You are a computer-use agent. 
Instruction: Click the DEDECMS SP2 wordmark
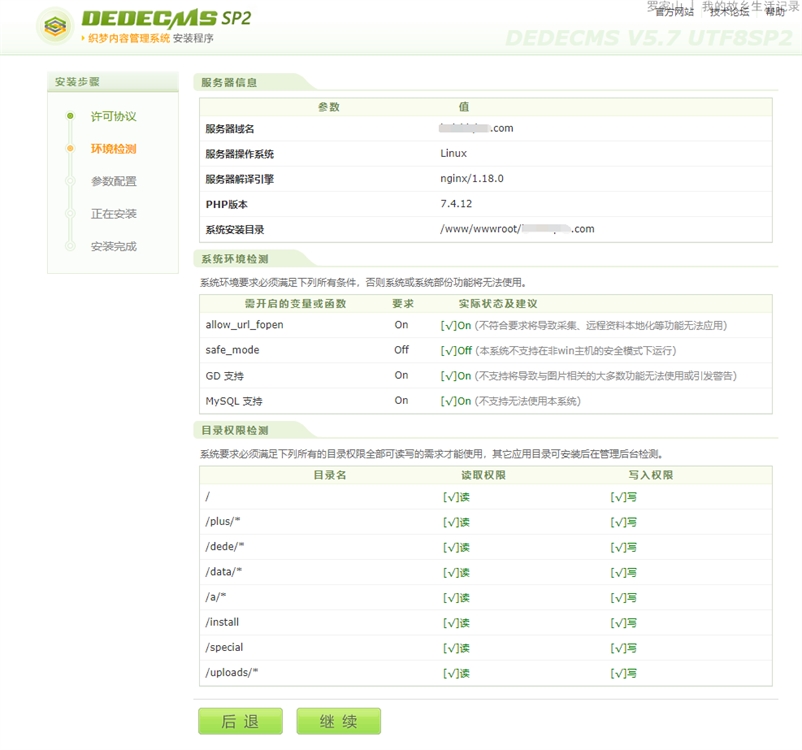point(166,18)
